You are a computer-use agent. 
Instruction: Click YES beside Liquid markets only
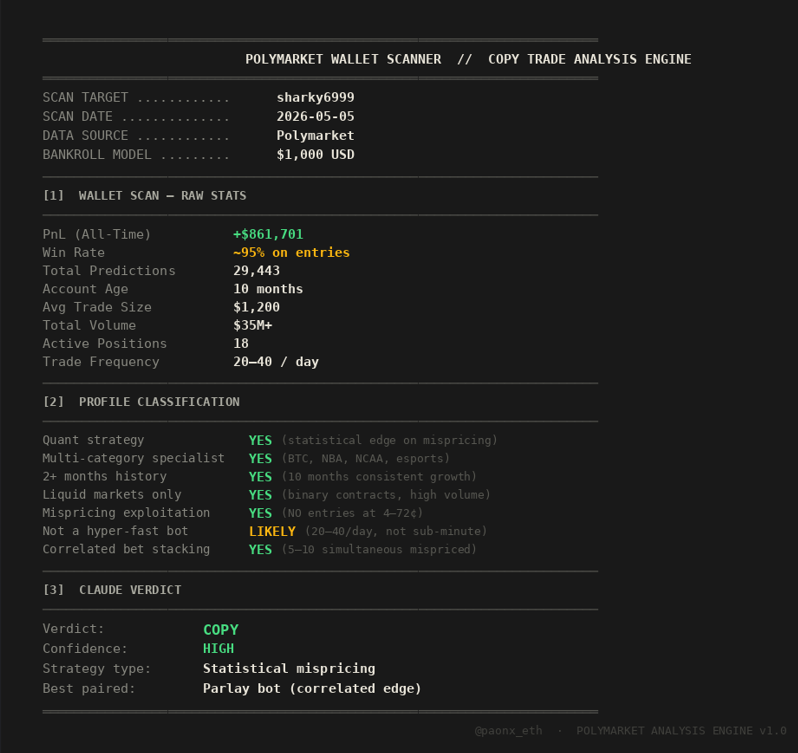pos(261,495)
